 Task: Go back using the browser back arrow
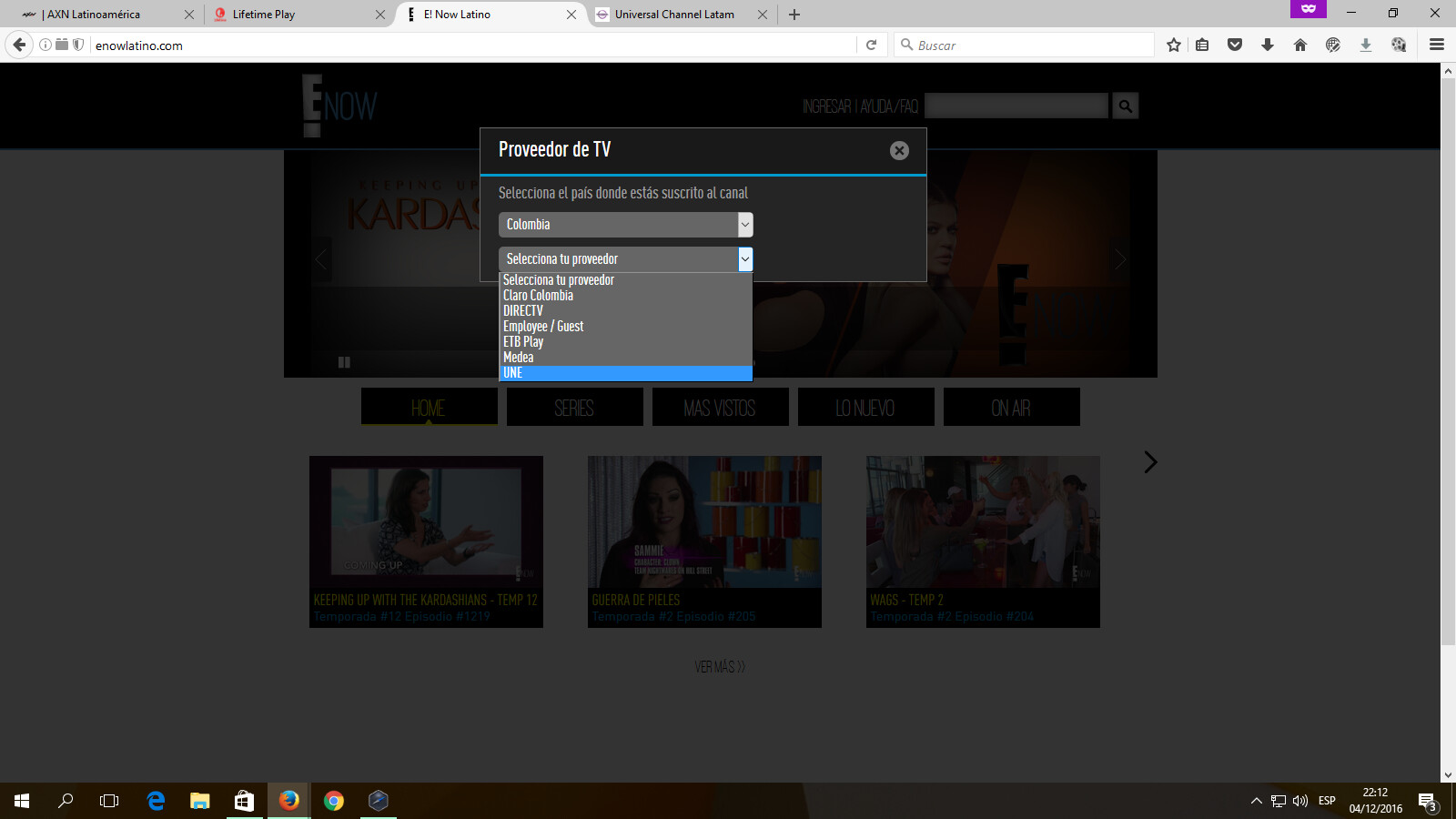click(x=19, y=45)
